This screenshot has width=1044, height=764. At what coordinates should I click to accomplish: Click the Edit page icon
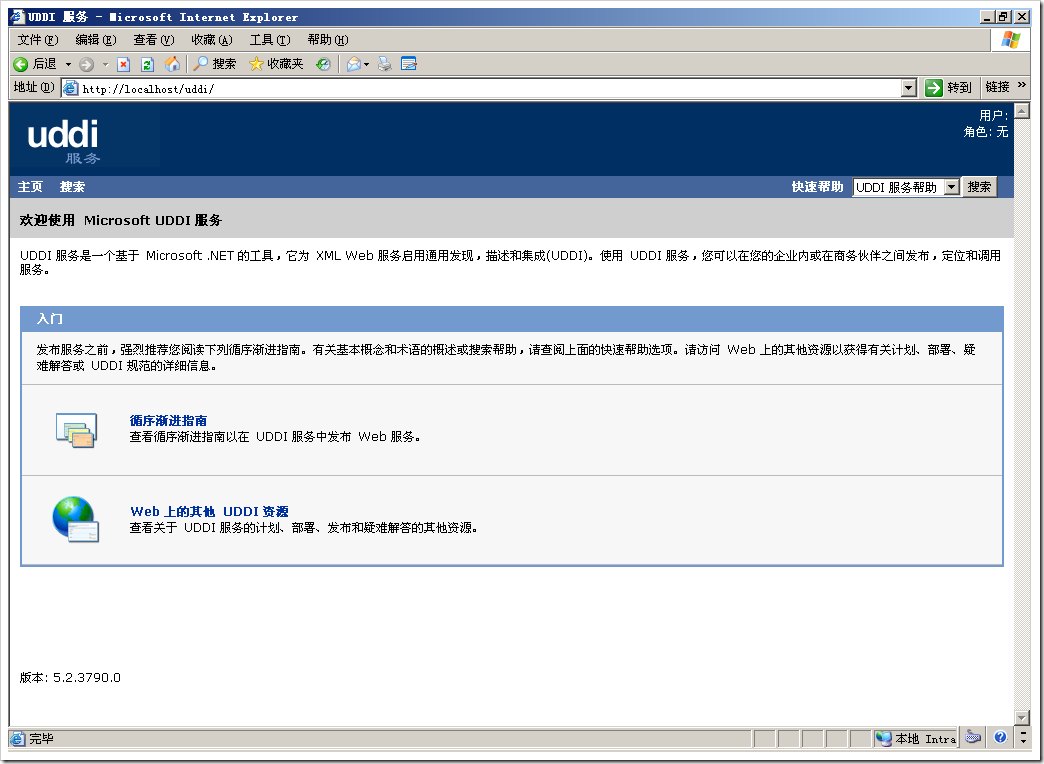pyautogui.click(x=409, y=64)
